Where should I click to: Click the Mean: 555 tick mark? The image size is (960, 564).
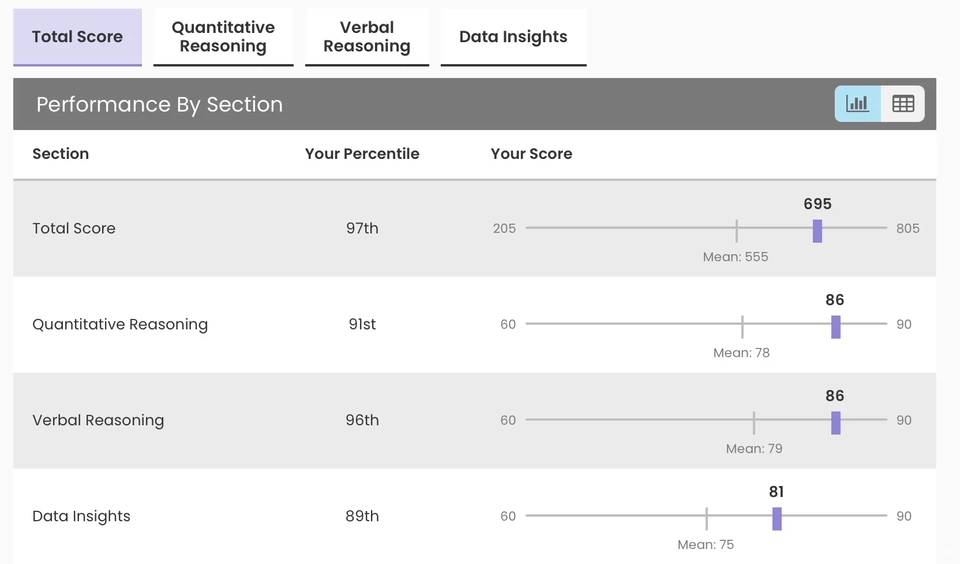(x=737, y=231)
